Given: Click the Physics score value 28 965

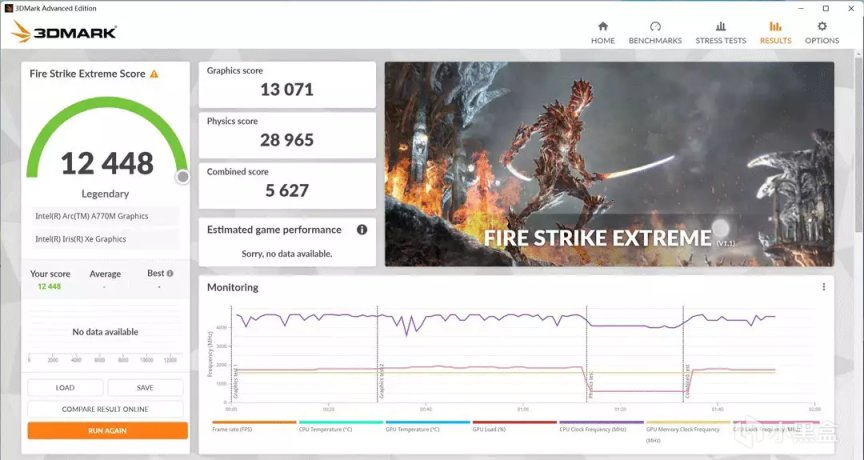Looking at the screenshot, I should [287, 140].
